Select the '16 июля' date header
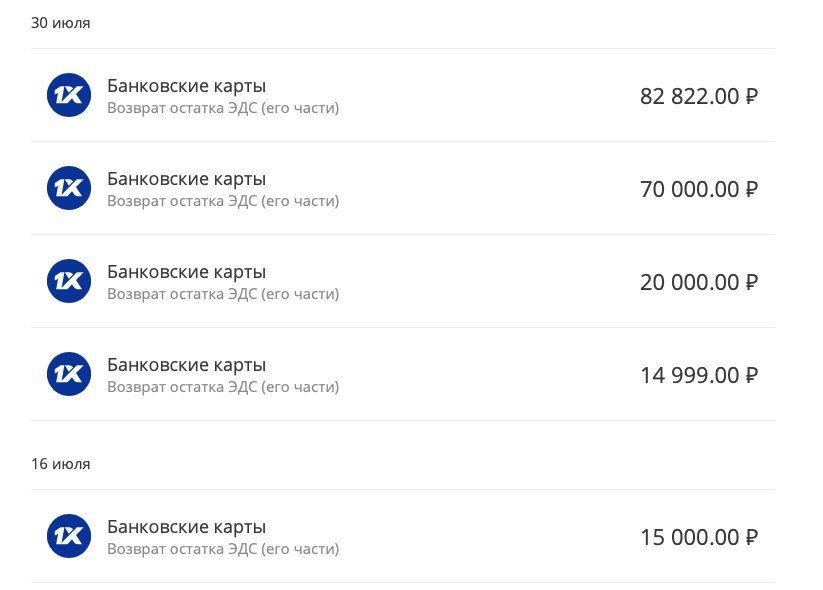Viewport: 823px width, 590px height. pyautogui.click(x=60, y=464)
